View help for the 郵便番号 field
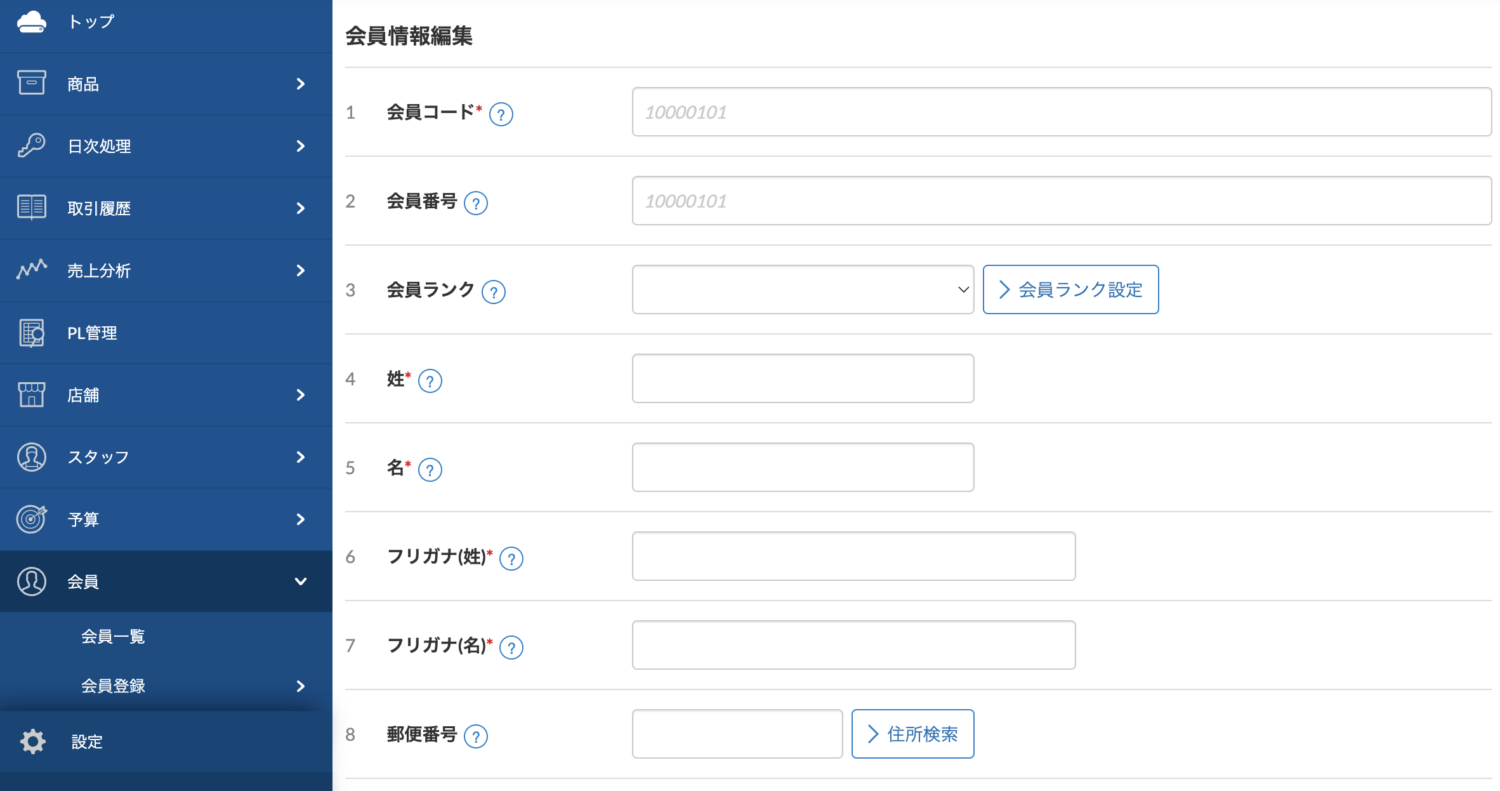The image size is (1500, 791). pos(476,736)
